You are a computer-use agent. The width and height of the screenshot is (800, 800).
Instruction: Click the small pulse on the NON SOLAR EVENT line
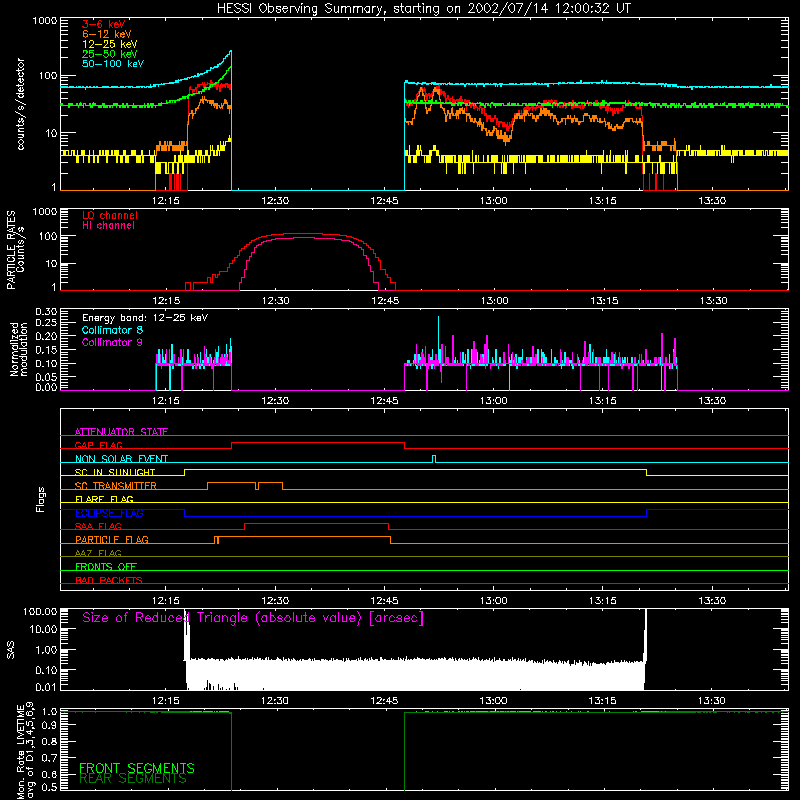pos(434,458)
